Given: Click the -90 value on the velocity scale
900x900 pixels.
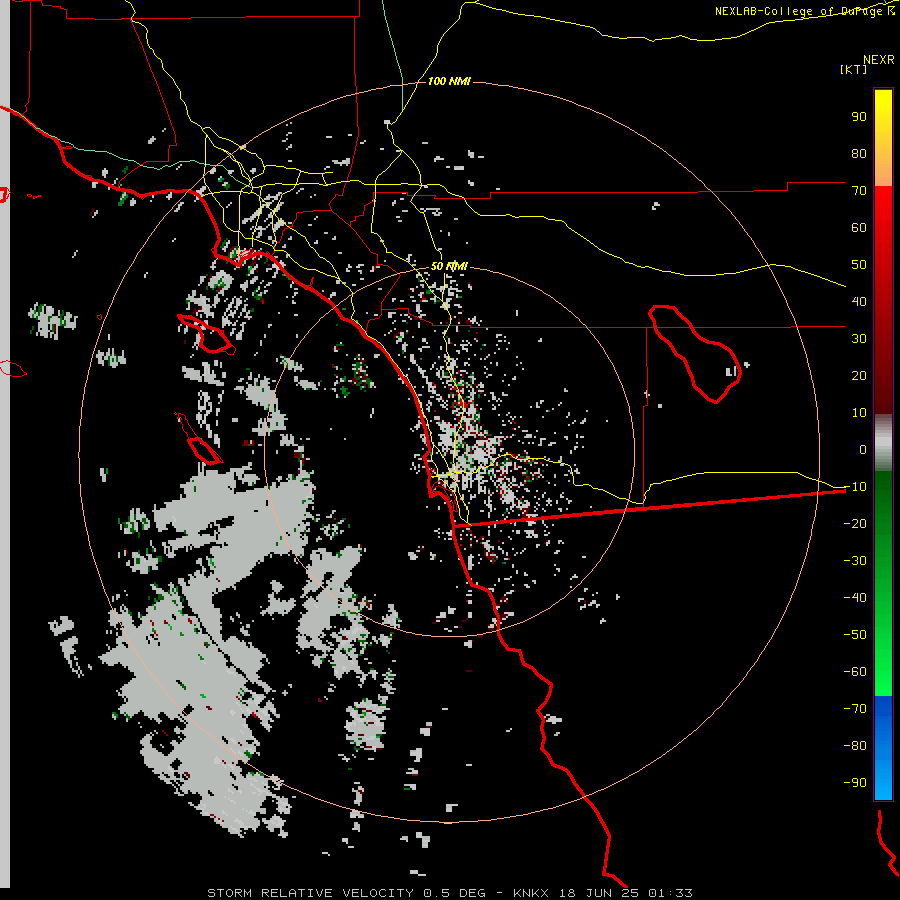Looking at the screenshot, I should pos(855,783).
